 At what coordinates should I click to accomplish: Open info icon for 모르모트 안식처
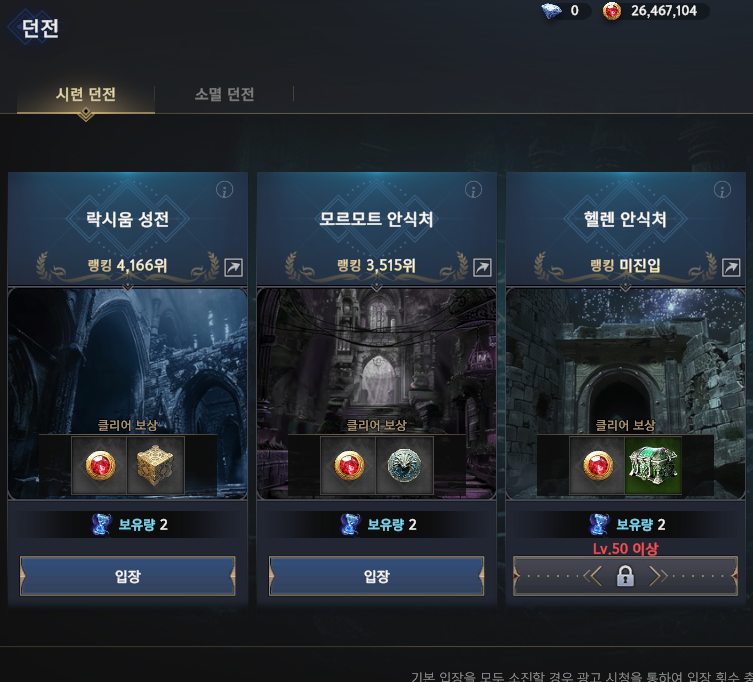473,190
